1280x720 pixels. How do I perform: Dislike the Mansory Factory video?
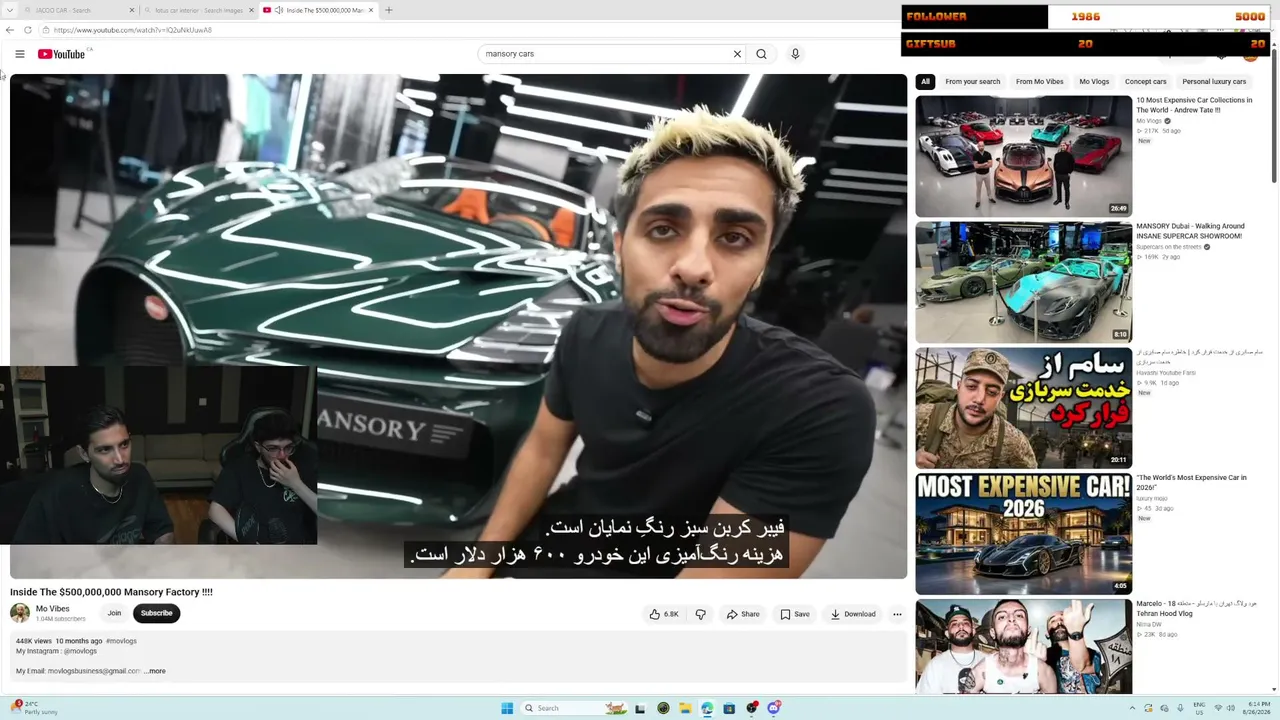click(700, 614)
